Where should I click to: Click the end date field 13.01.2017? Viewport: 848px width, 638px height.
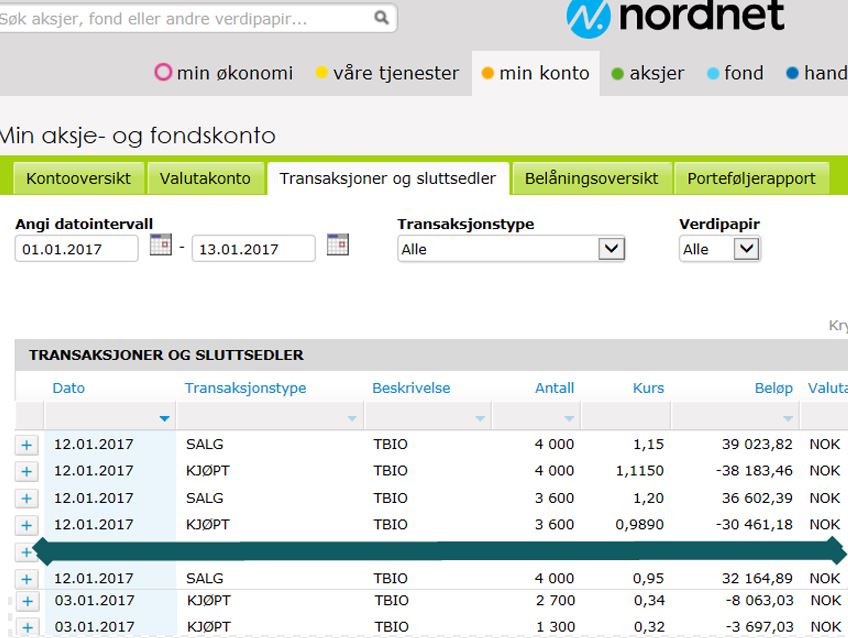[254, 249]
